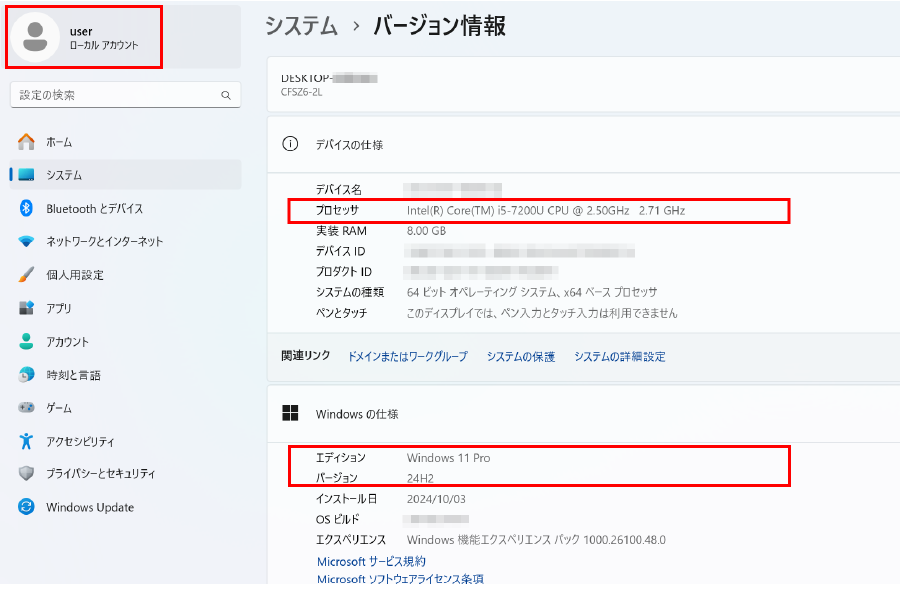Image resolution: width=900 pixels, height=600 pixels.
Task: Click the search magnifier icon
Action: pyautogui.click(x=226, y=95)
